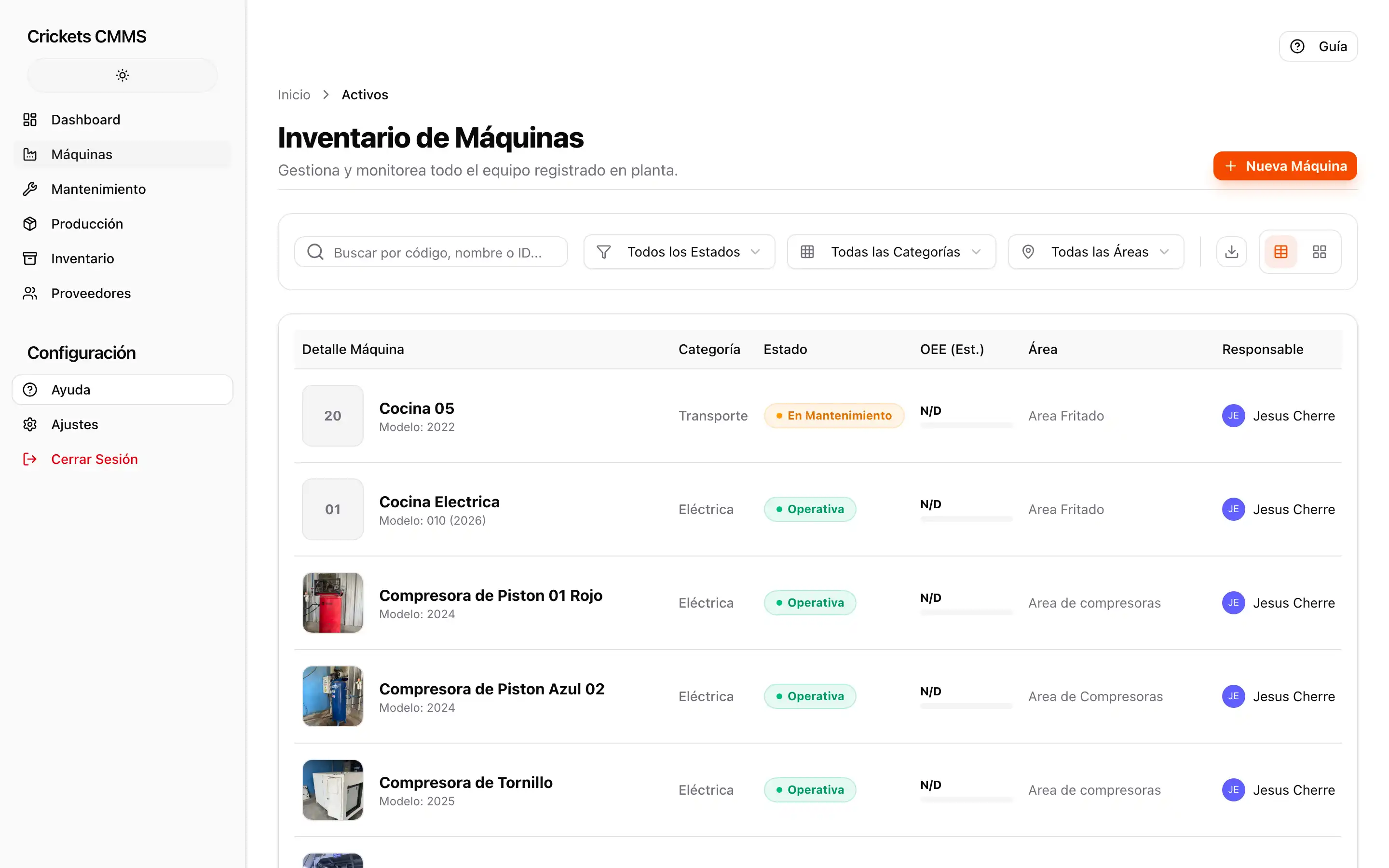This screenshot has width=1389, height=868.
Task: Click Cerrar Sesión to log out
Action: coord(122,459)
